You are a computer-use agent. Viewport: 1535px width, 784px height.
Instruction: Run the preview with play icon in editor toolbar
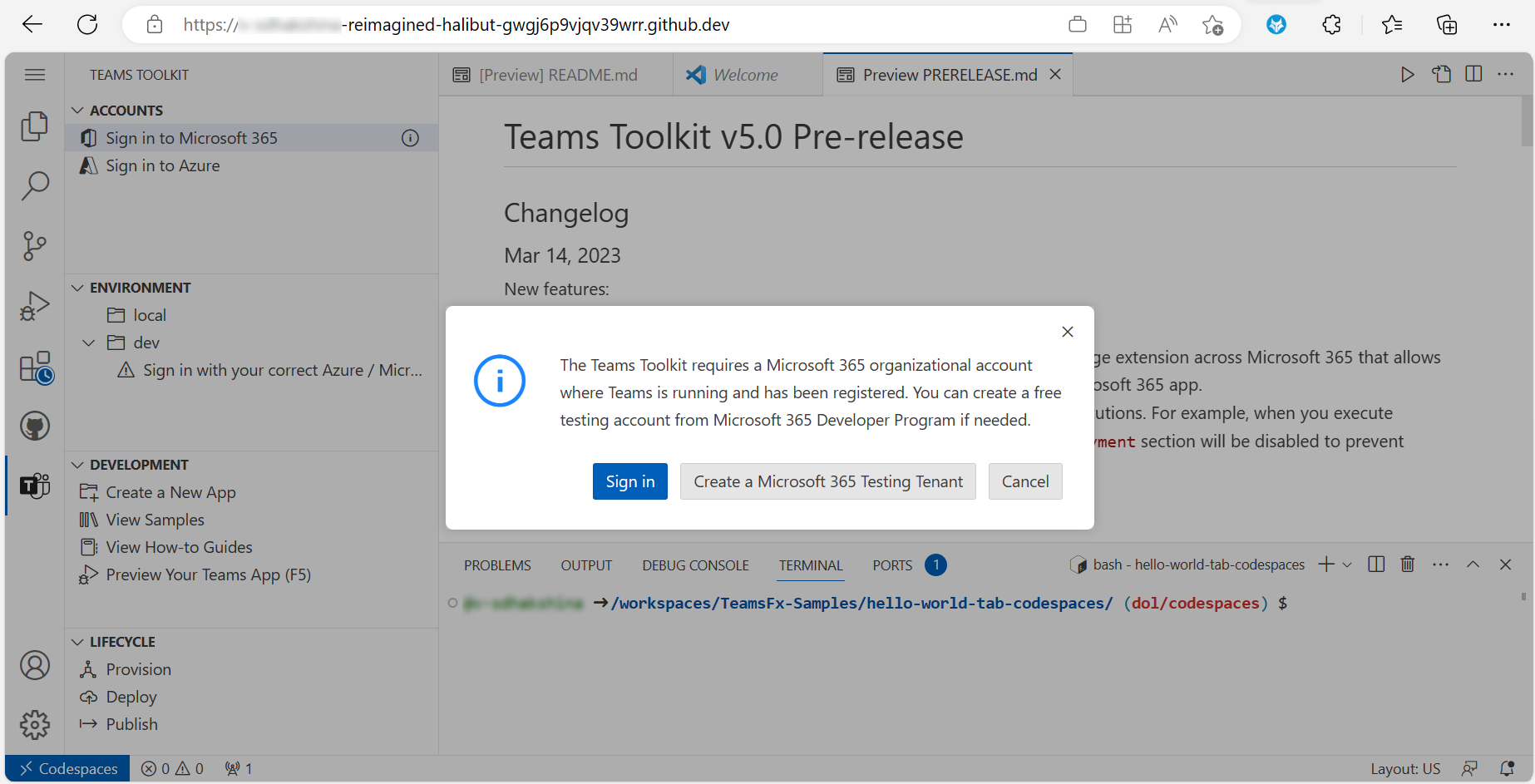click(x=1407, y=75)
